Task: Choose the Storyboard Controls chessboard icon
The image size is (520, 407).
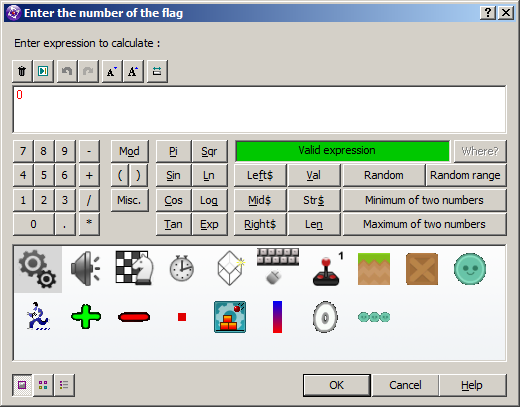Action: tap(134, 268)
